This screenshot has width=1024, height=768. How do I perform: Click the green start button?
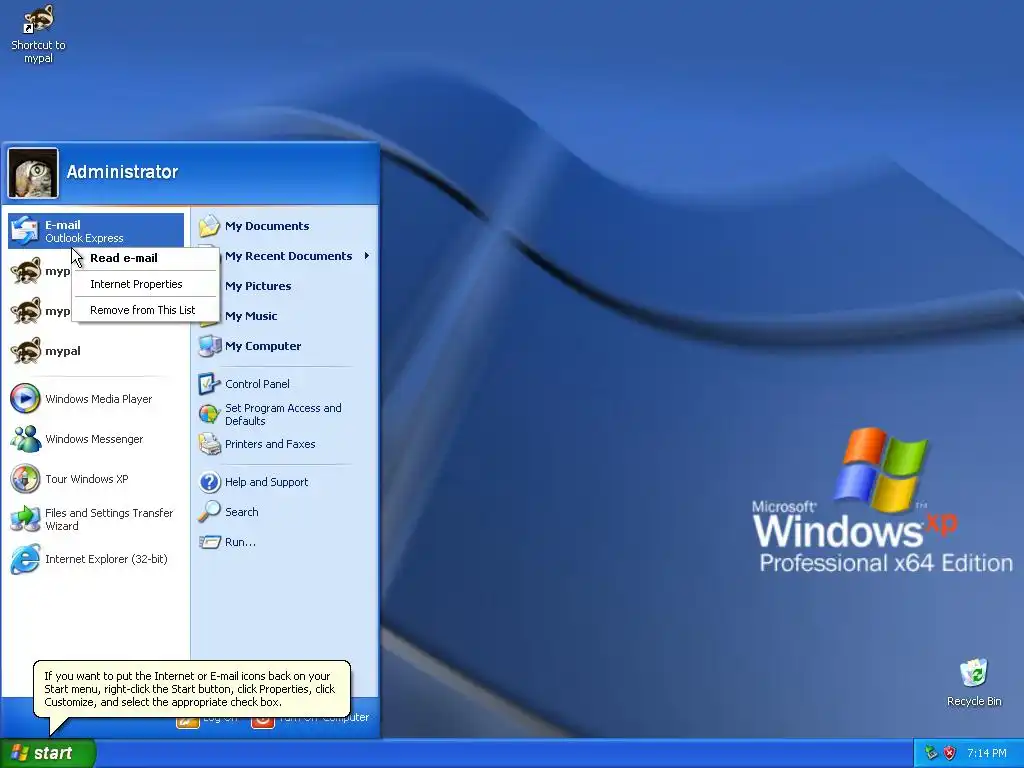48,753
